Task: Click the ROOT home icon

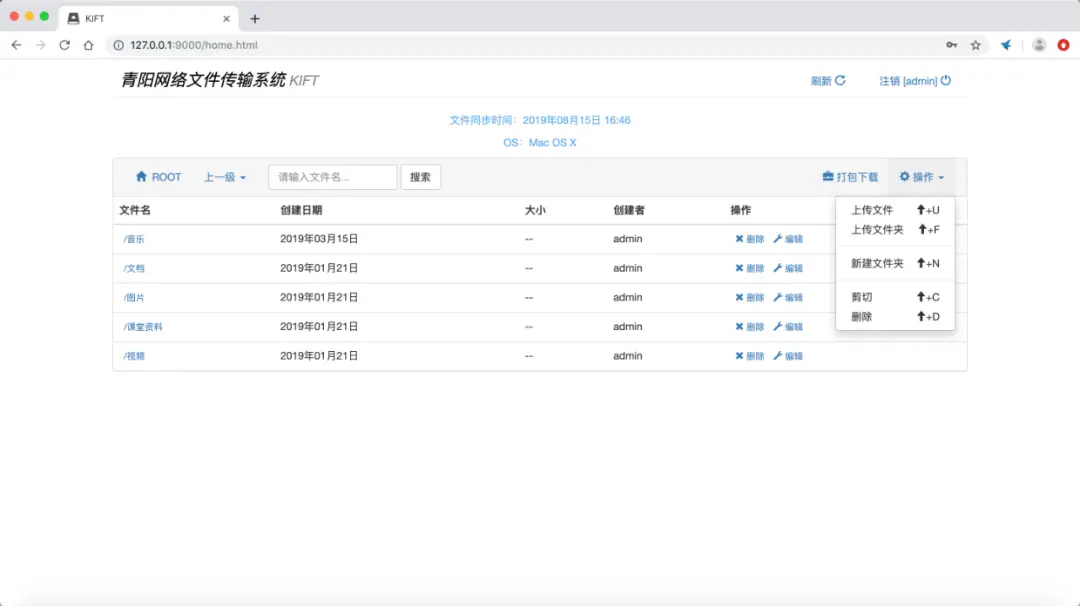Action: [x=141, y=176]
